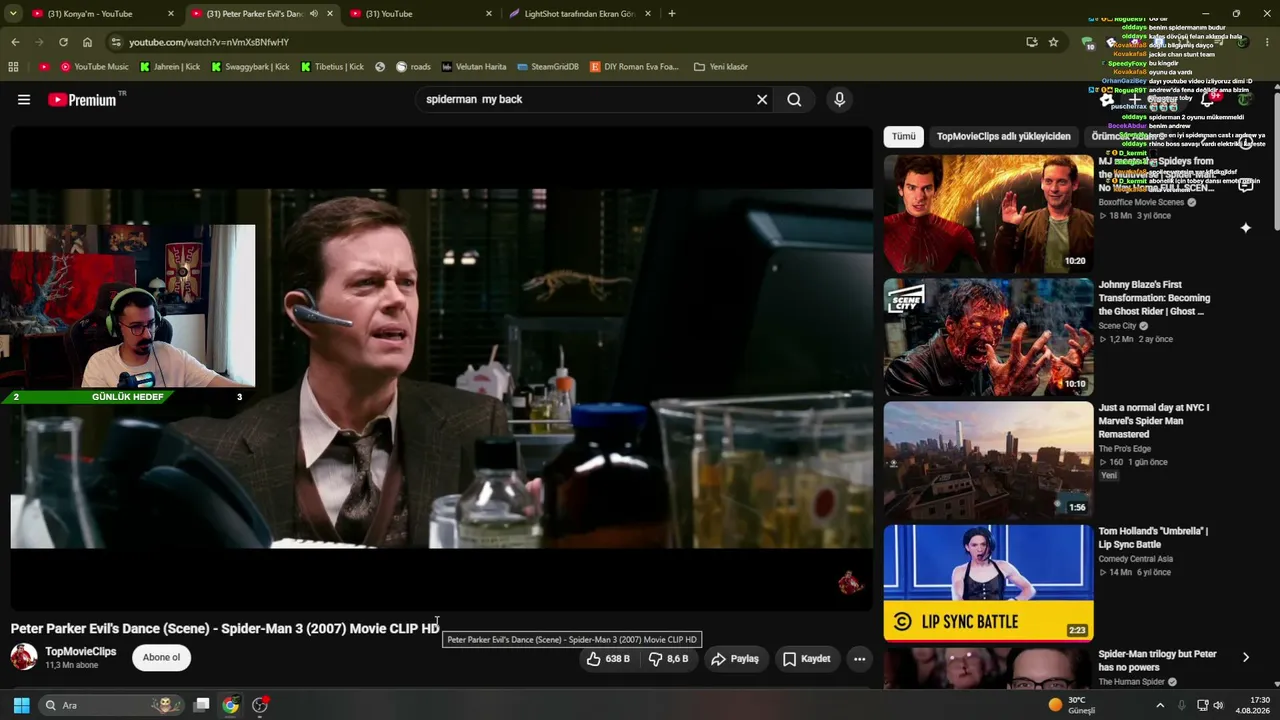Bookmark this page with the star icon
The width and height of the screenshot is (1280, 720).
(x=1053, y=42)
